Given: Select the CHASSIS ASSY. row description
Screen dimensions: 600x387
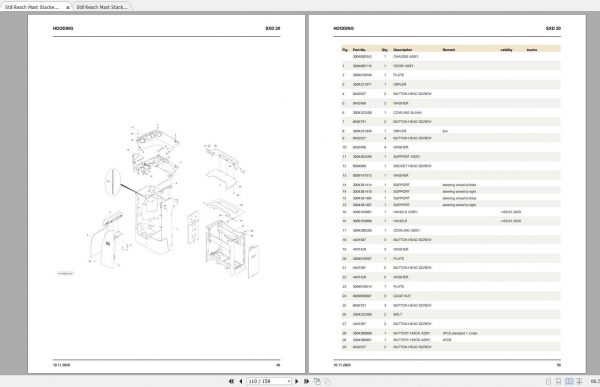Looking at the screenshot, I should point(406,56).
